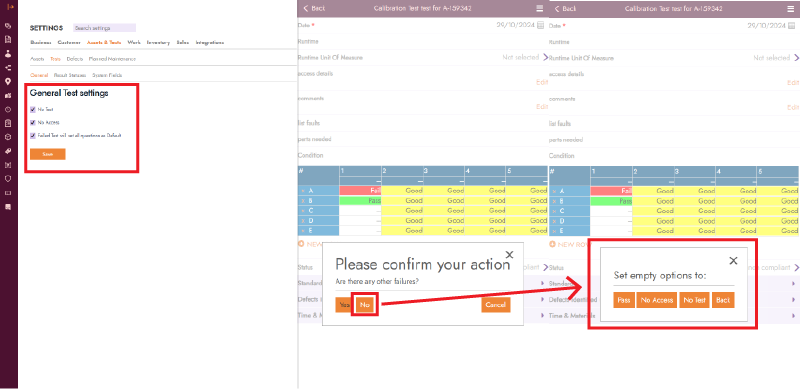Viewport: 800px width, 389px height.
Task: Expand the Standard section arrow, middle panel
Action: [542, 283]
